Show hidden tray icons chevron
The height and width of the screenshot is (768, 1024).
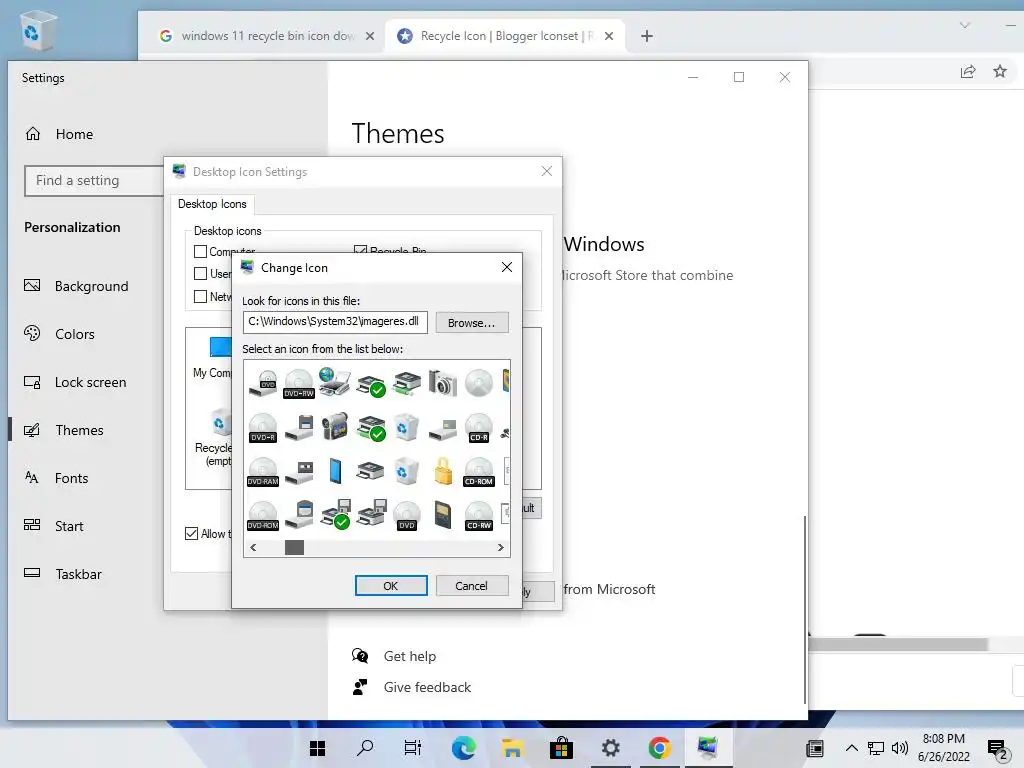tap(852, 748)
